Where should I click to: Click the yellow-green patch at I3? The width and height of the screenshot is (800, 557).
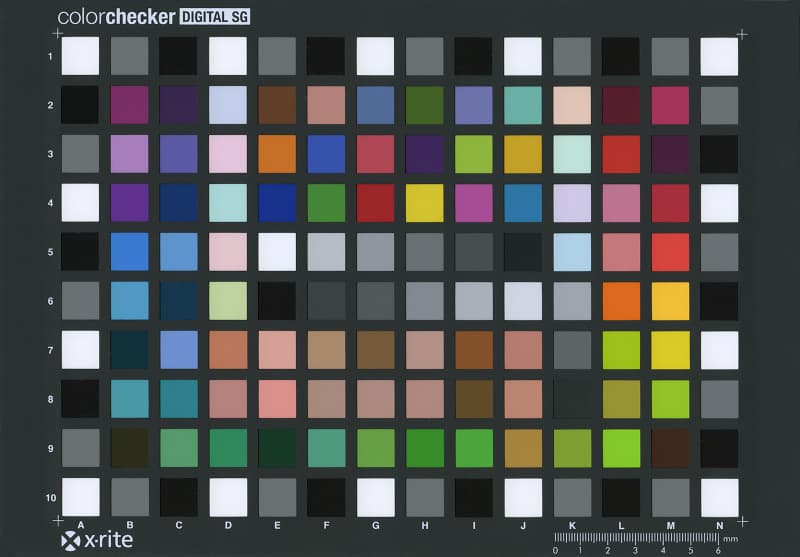pos(474,154)
